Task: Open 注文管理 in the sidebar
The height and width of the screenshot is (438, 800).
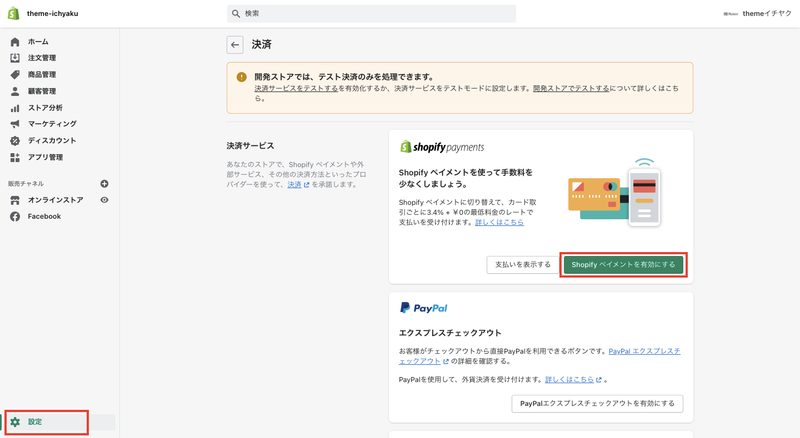Action: 42,58
